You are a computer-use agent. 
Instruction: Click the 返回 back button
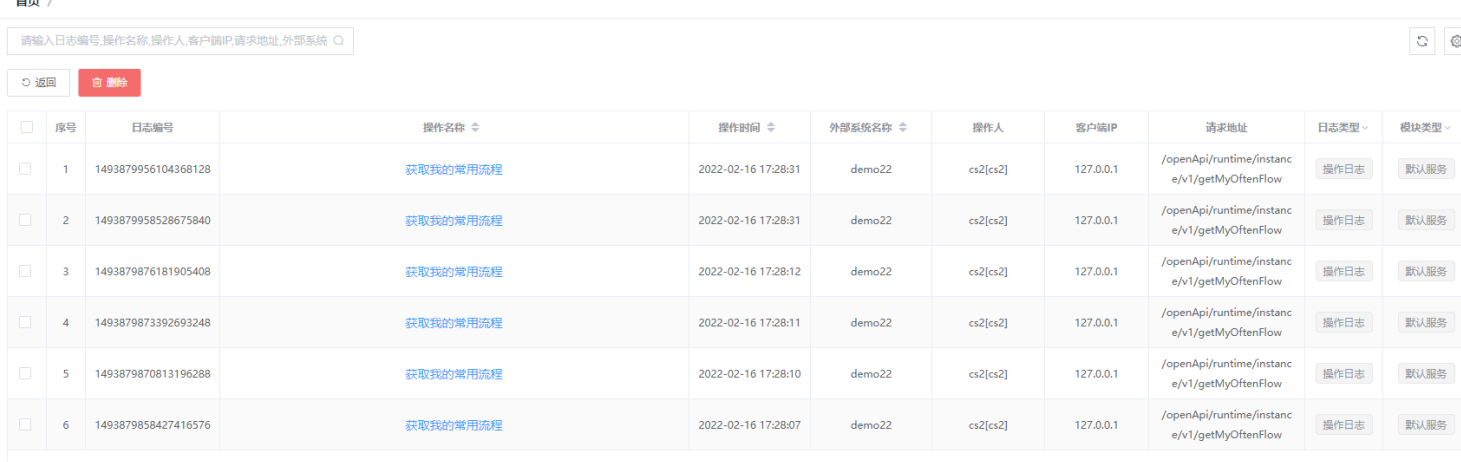[39, 83]
